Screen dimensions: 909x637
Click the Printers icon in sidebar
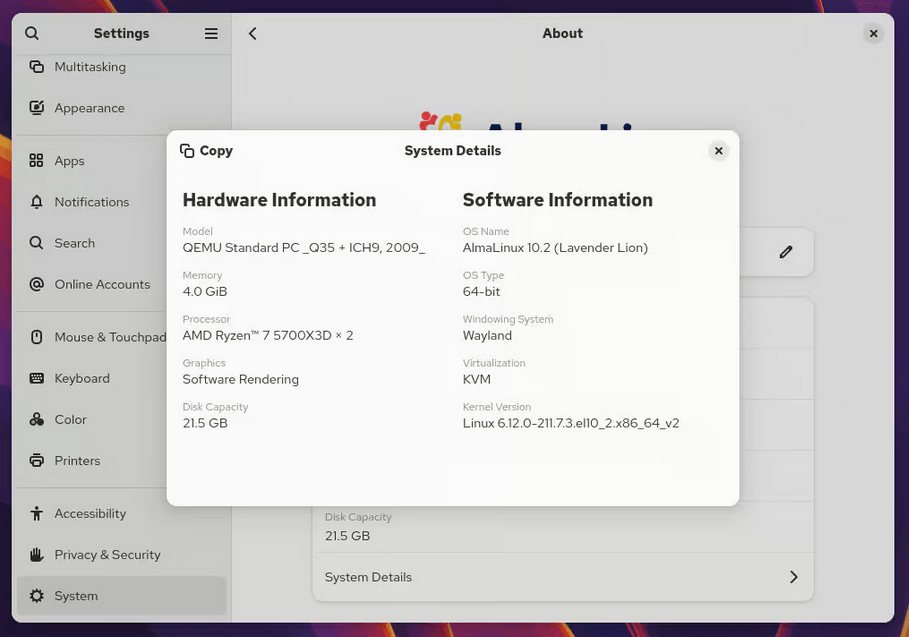point(37,460)
